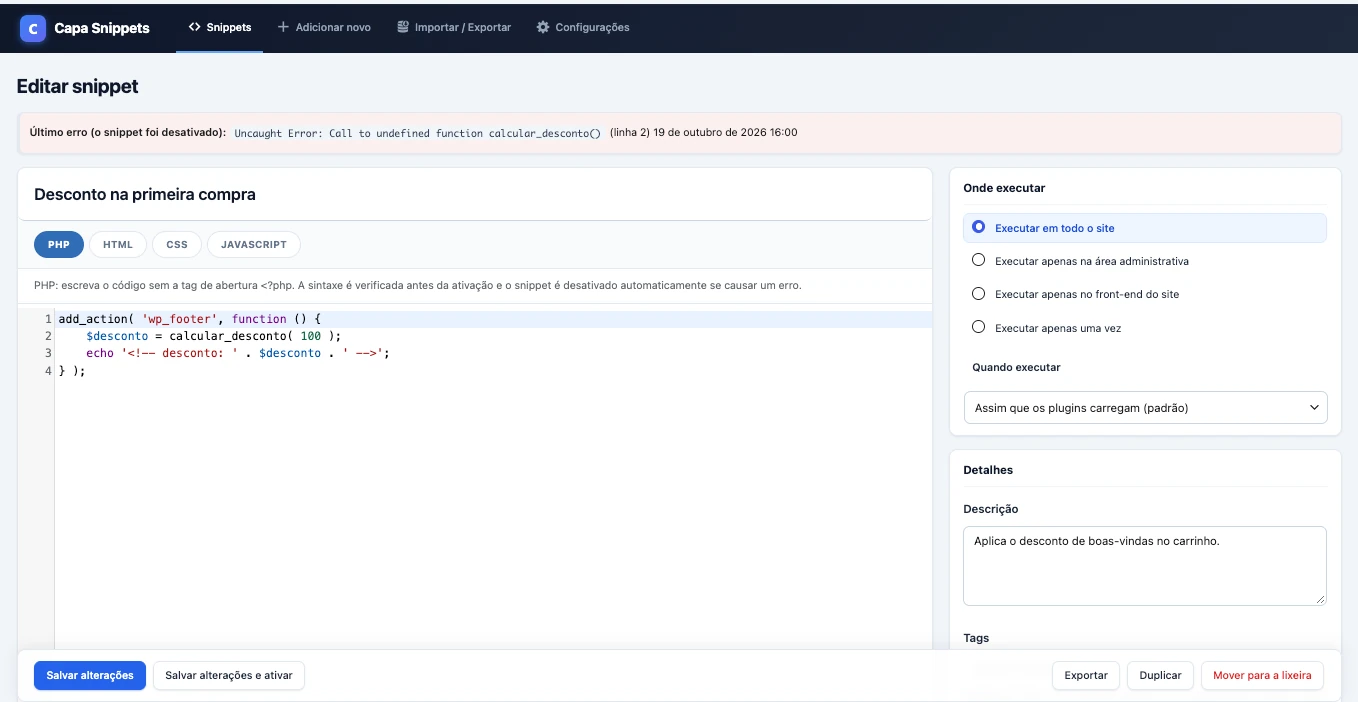This screenshot has width=1358, height=702.
Task: Click the Configurações gear icon
Action: [x=543, y=27]
